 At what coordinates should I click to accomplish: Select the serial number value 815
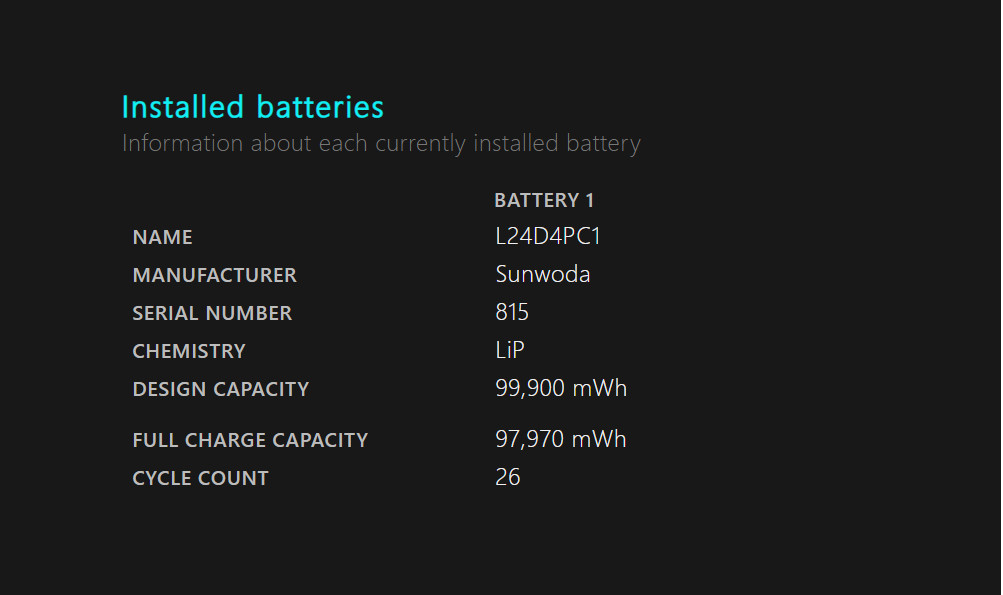tap(512, 312)
